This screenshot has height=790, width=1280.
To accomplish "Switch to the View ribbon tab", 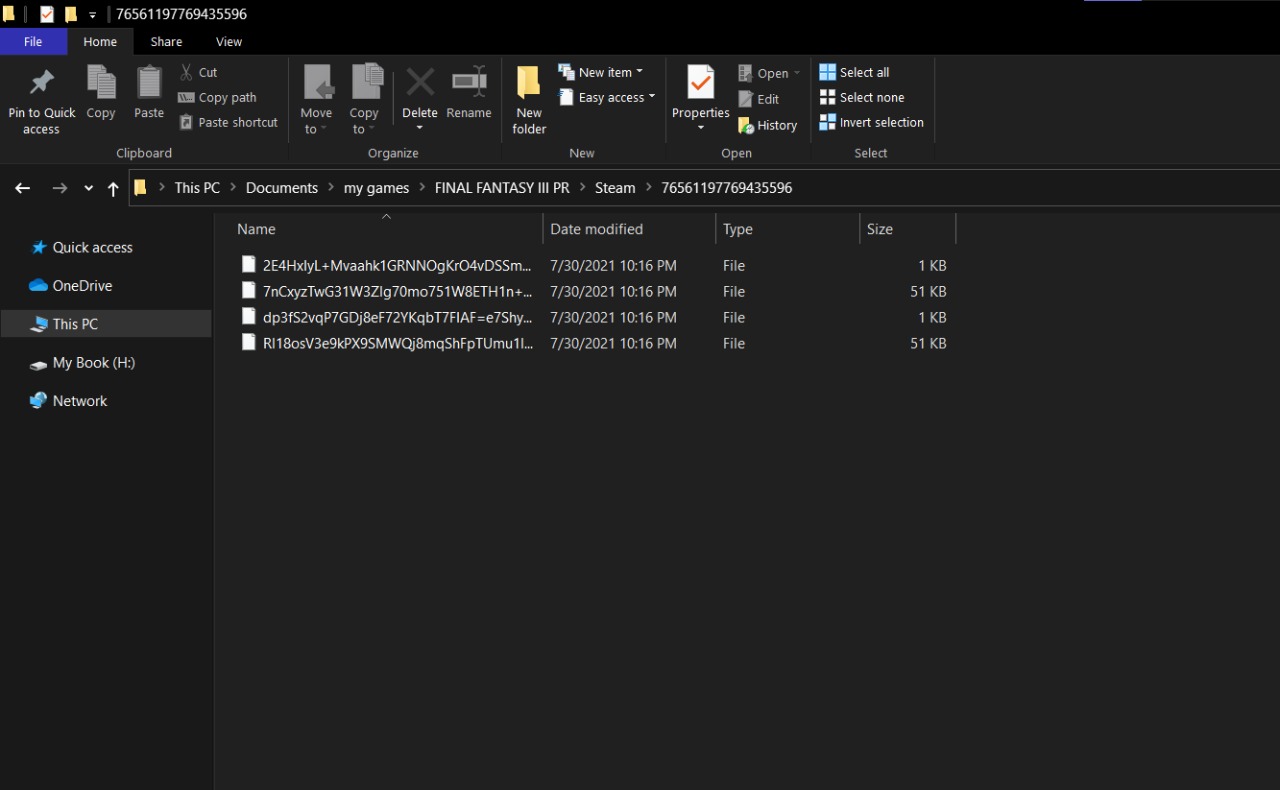I will point(229,42).
